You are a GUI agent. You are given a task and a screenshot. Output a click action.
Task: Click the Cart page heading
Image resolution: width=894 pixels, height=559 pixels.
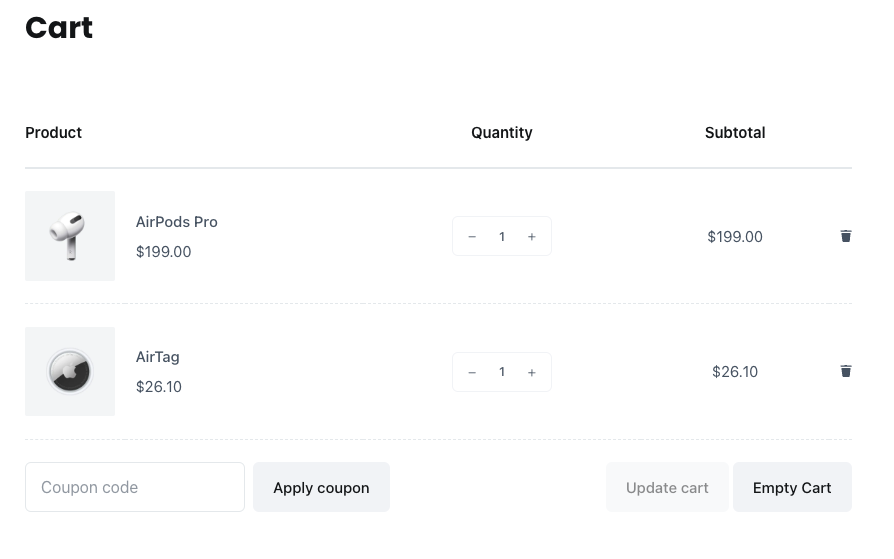(x=59, y=27)
